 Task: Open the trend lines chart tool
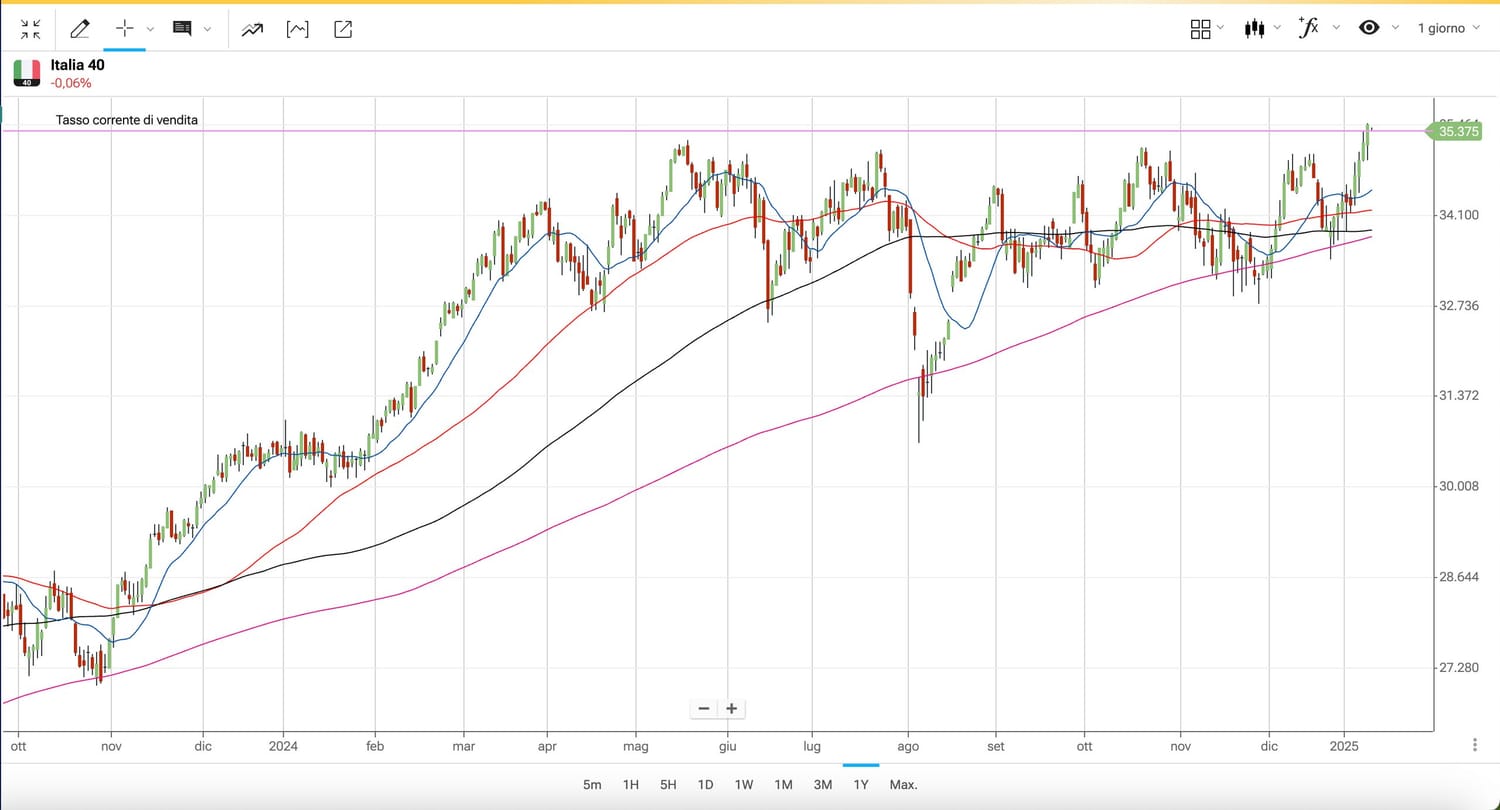pos(252,29)
